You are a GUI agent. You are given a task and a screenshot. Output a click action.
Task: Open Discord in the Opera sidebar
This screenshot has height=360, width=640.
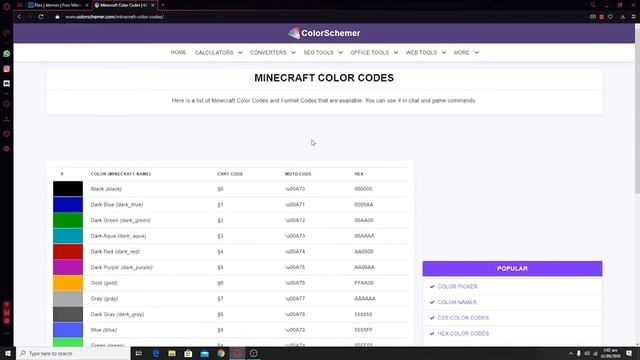[7, 83]
